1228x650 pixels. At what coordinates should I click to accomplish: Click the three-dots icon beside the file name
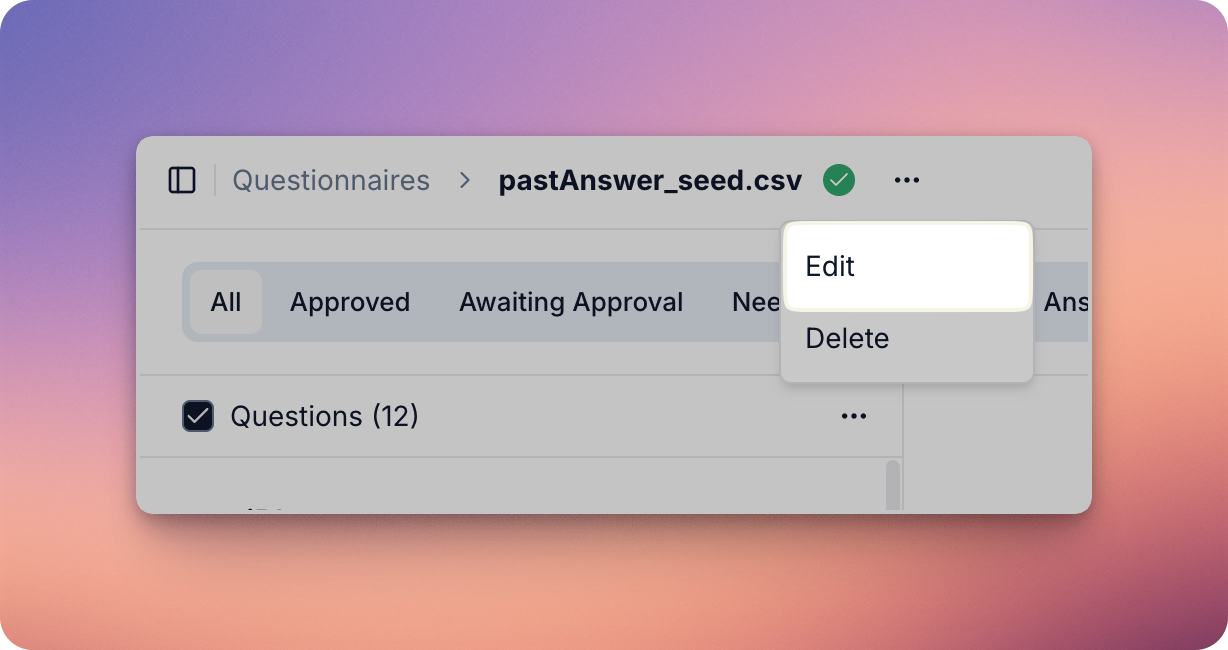(907, 181)
